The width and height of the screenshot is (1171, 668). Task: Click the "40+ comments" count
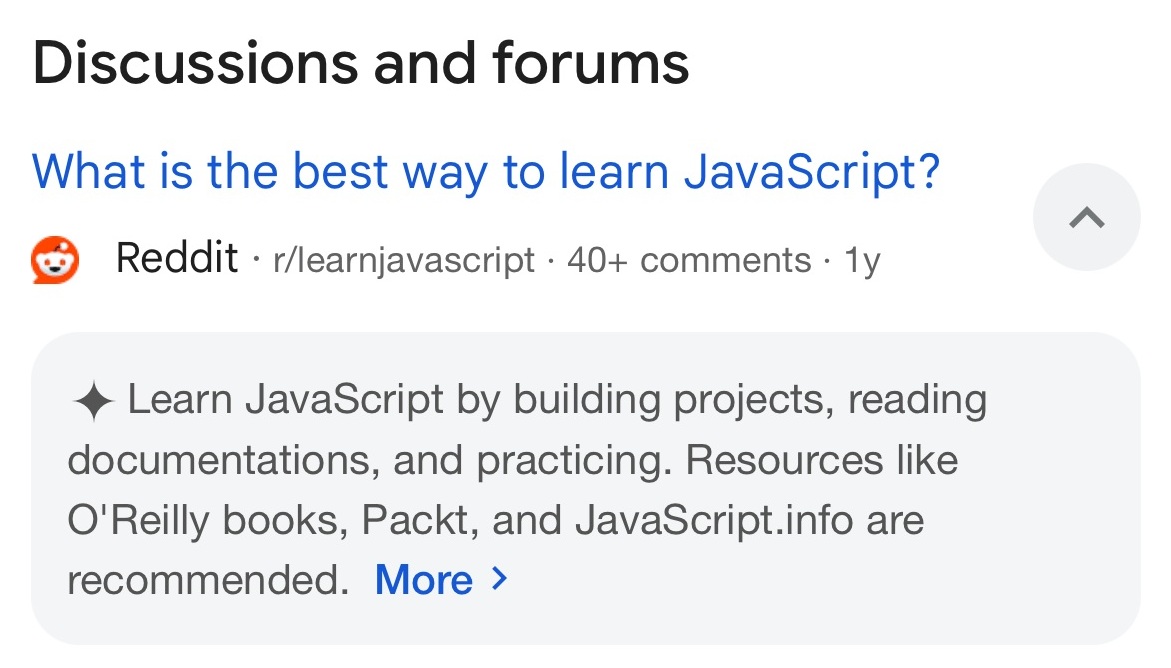point(689,261)
